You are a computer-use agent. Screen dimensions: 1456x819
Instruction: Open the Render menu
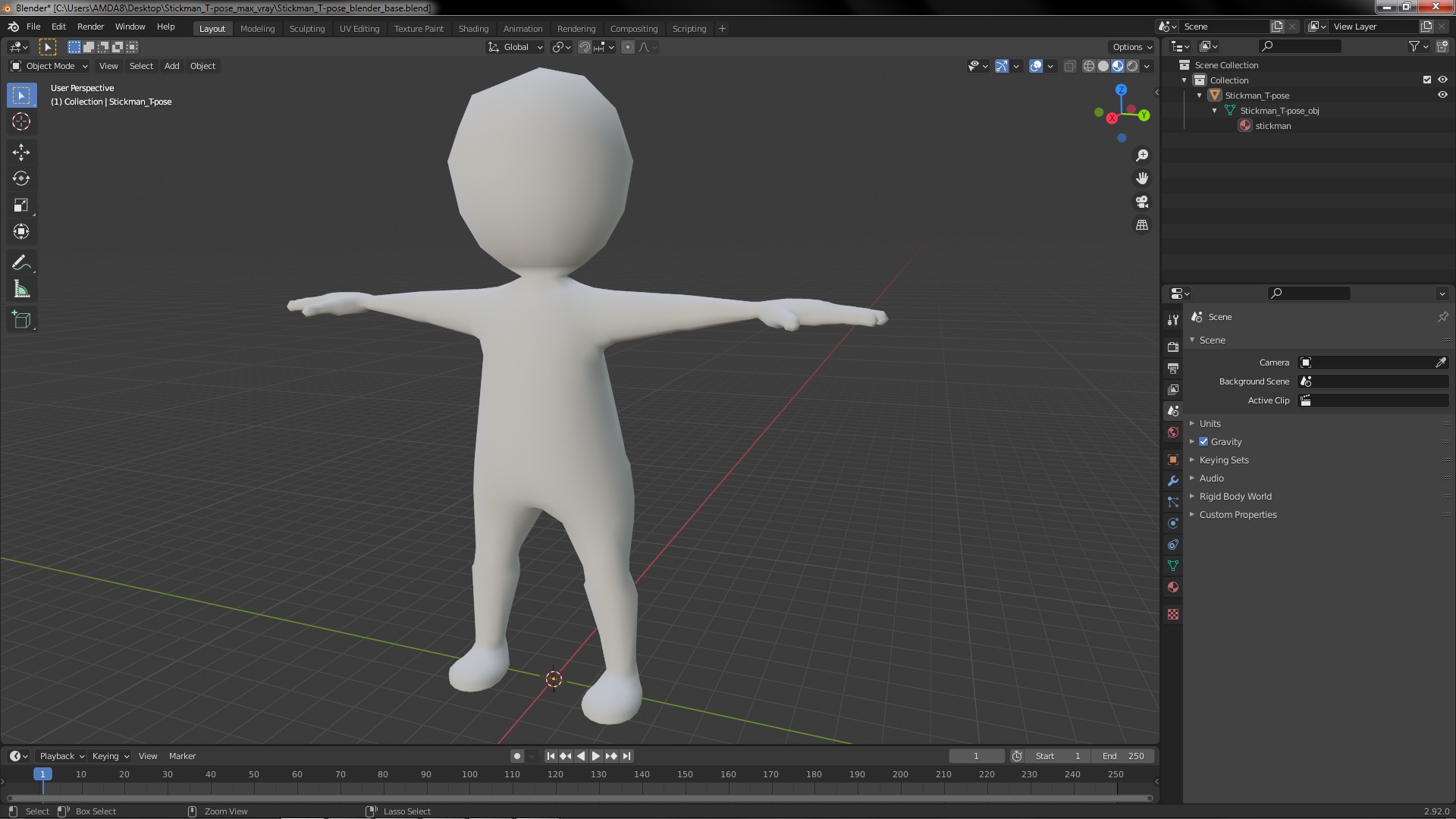click(x=90, y=27)
